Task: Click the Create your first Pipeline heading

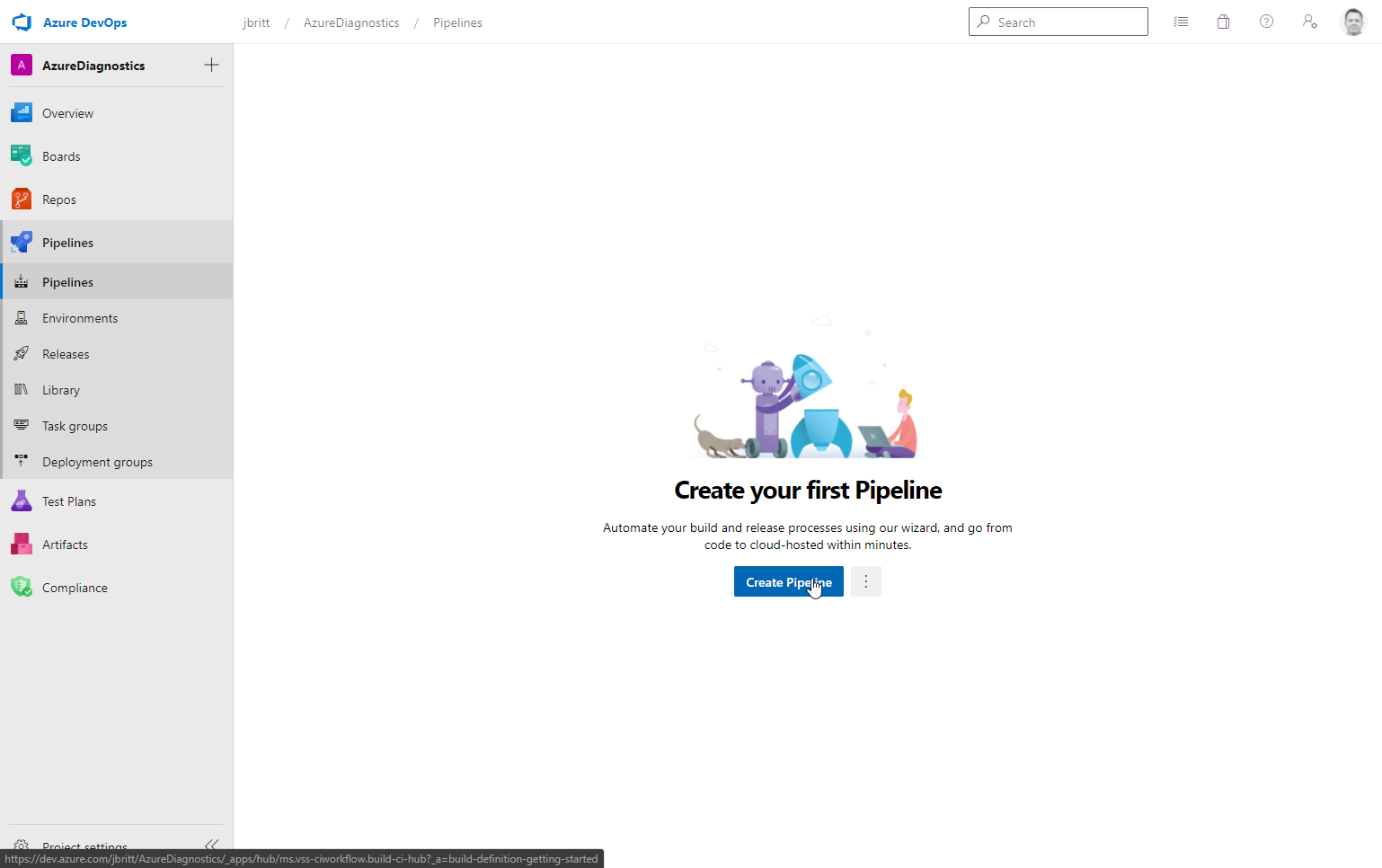Action: click(808, 491)
